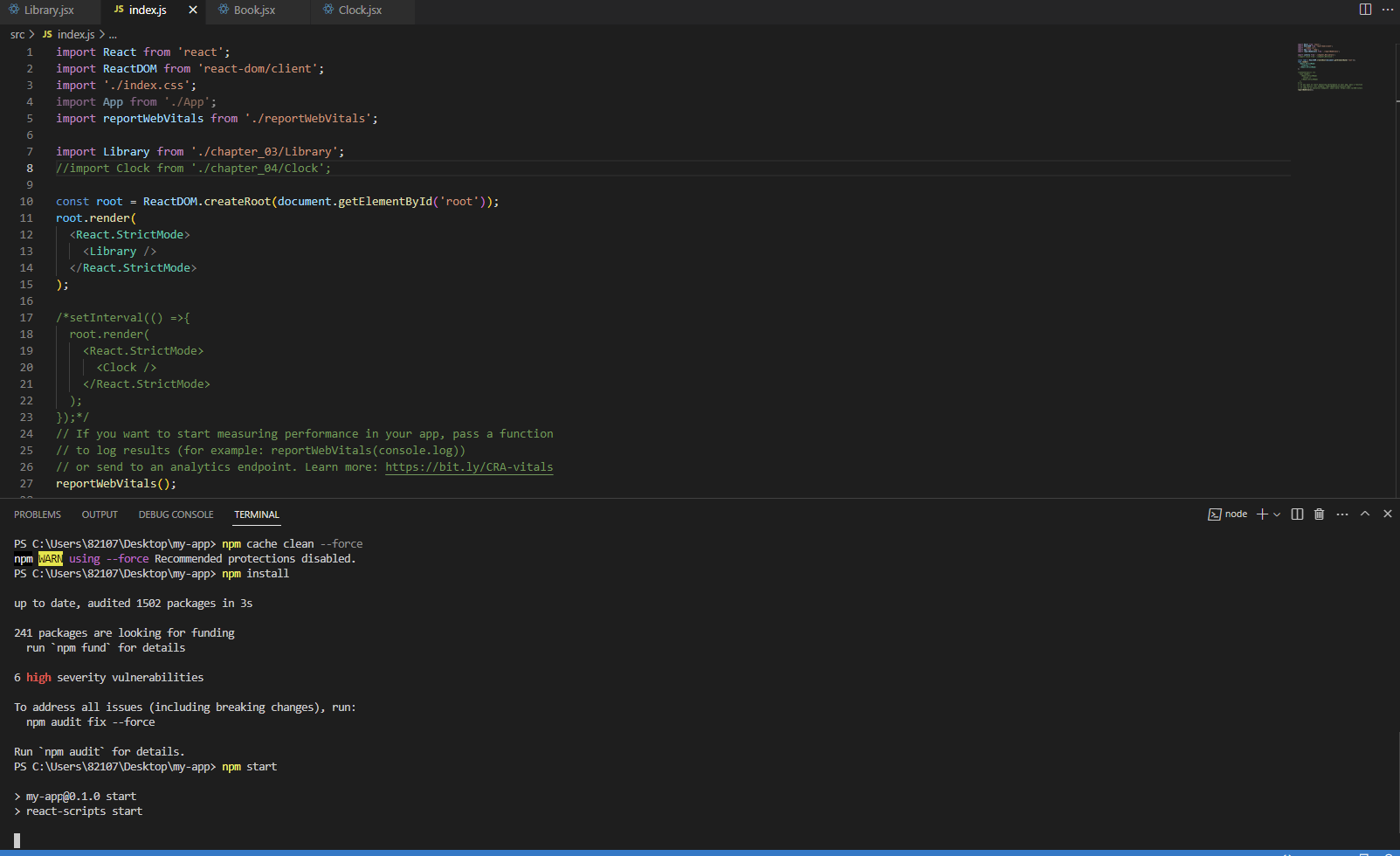Click 'react-dom/client' import string
The image size is (1400, 856).
pos(258,68)
